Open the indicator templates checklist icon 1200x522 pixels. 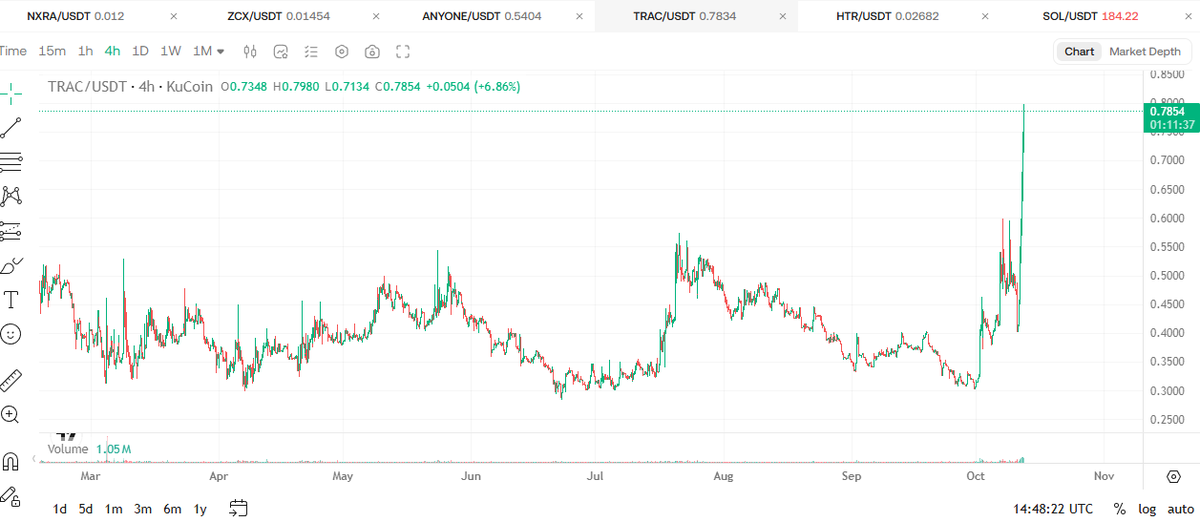click(x=311, y=51)
